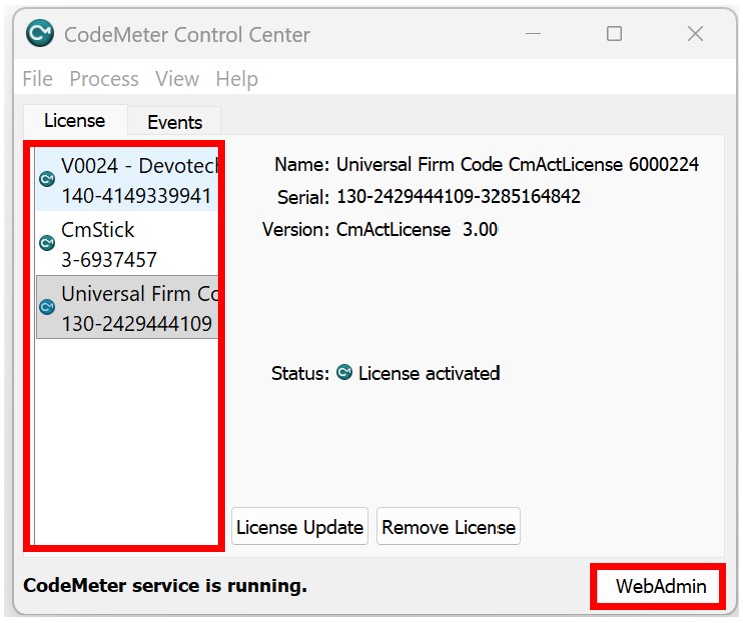Select the V0024 - Devotech license entry
The height and width of the screenshot is (623, 743).
coord(127,179)
